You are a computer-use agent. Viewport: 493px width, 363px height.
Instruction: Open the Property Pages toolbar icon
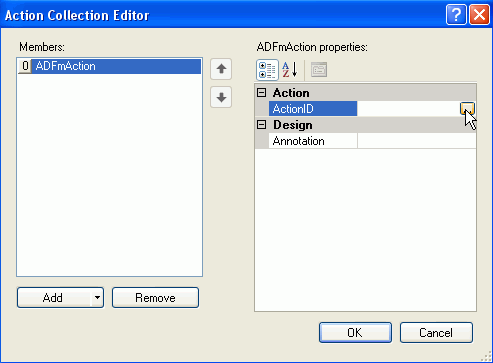coord(319,70)
